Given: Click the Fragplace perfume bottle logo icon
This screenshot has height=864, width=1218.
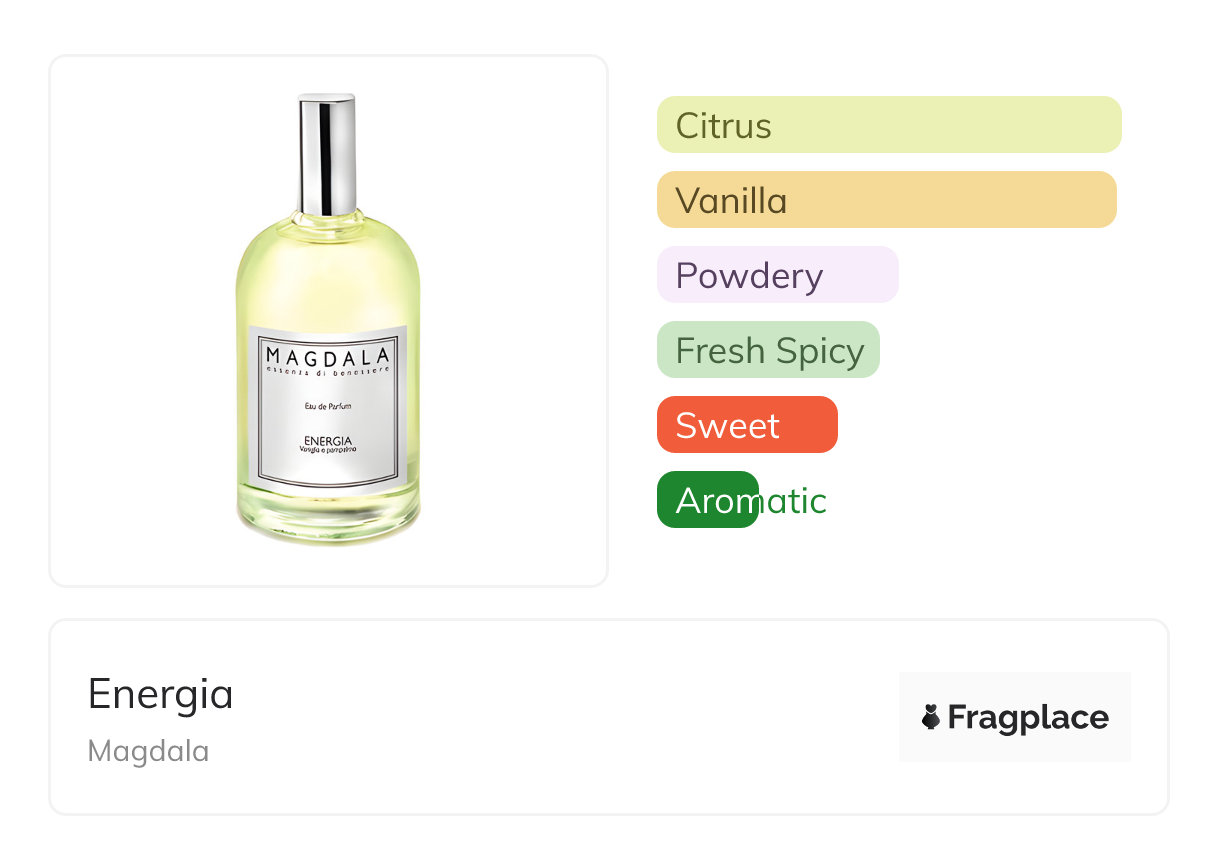Looking at the screenshot, I should tap(931, 717).
